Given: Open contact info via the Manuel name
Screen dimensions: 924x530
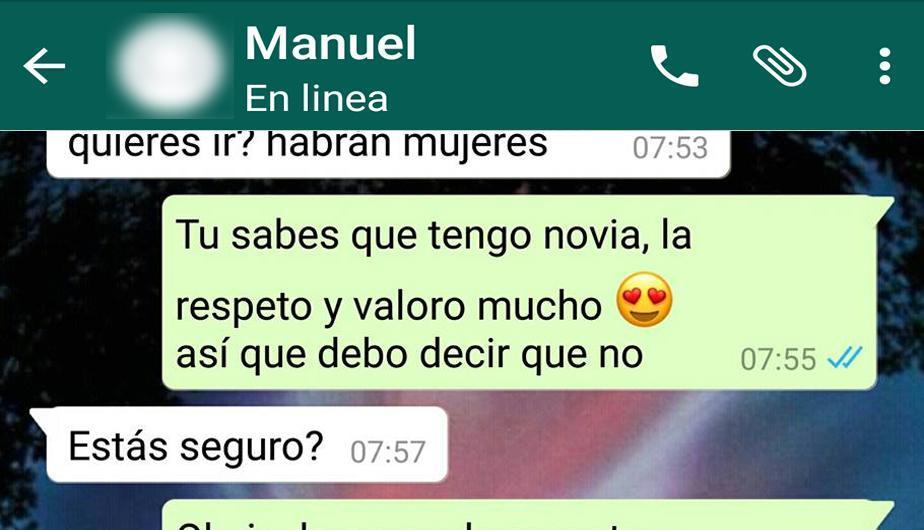Looking at the screenshot, I should (330, 43).
